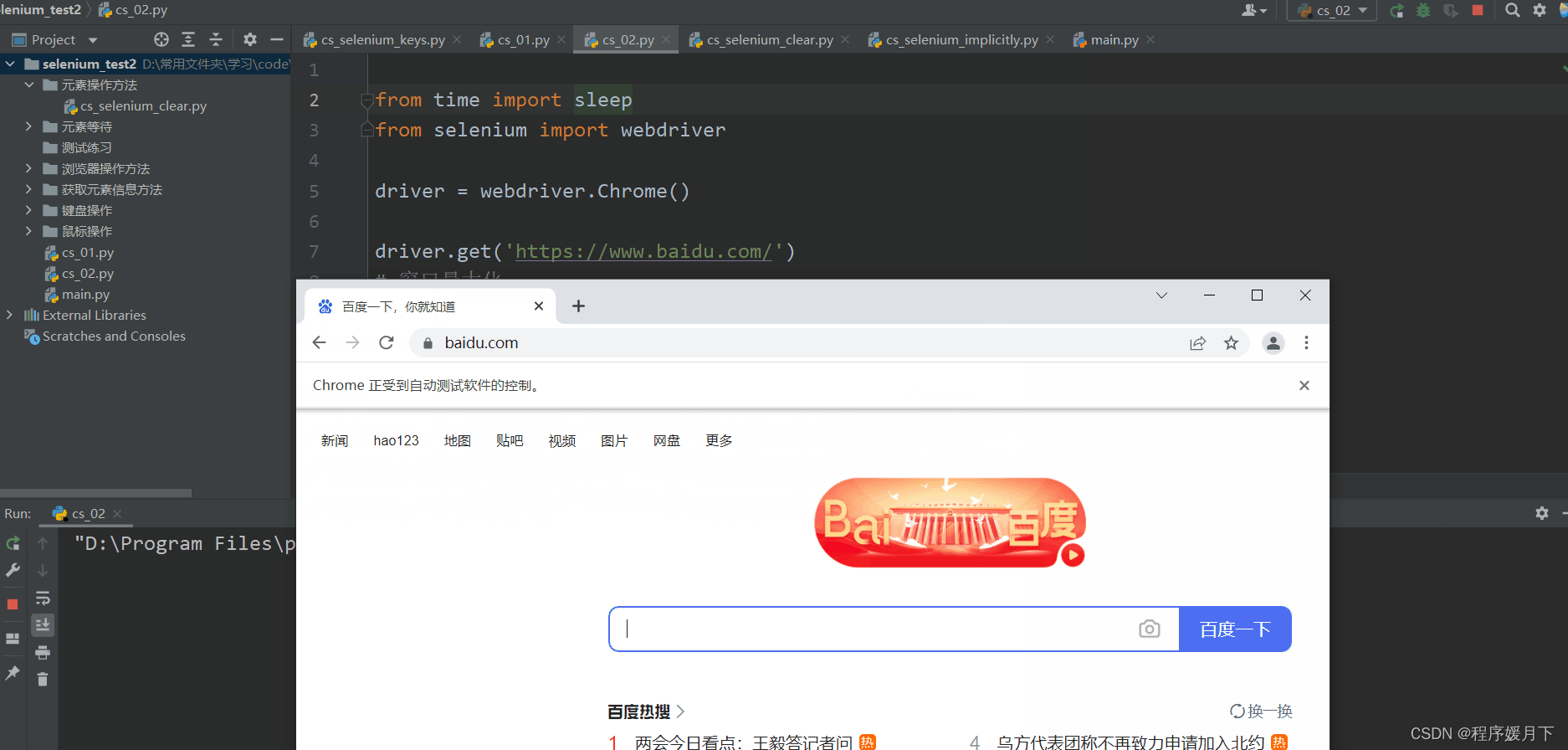The height and width of the screenshot is (750, 1568).
Task: Select cs_selenium_clear.py in project tree
Action: point(135,106)
